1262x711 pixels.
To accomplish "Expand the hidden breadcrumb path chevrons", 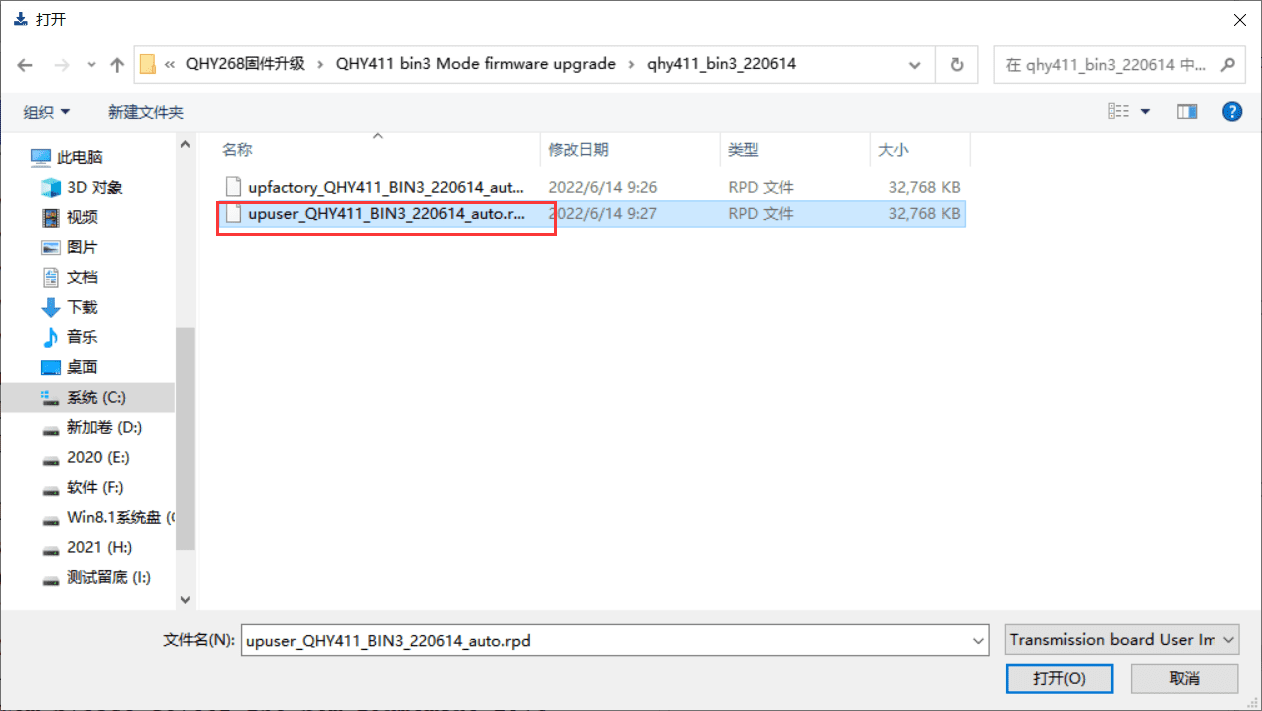I will click(170, 64).
